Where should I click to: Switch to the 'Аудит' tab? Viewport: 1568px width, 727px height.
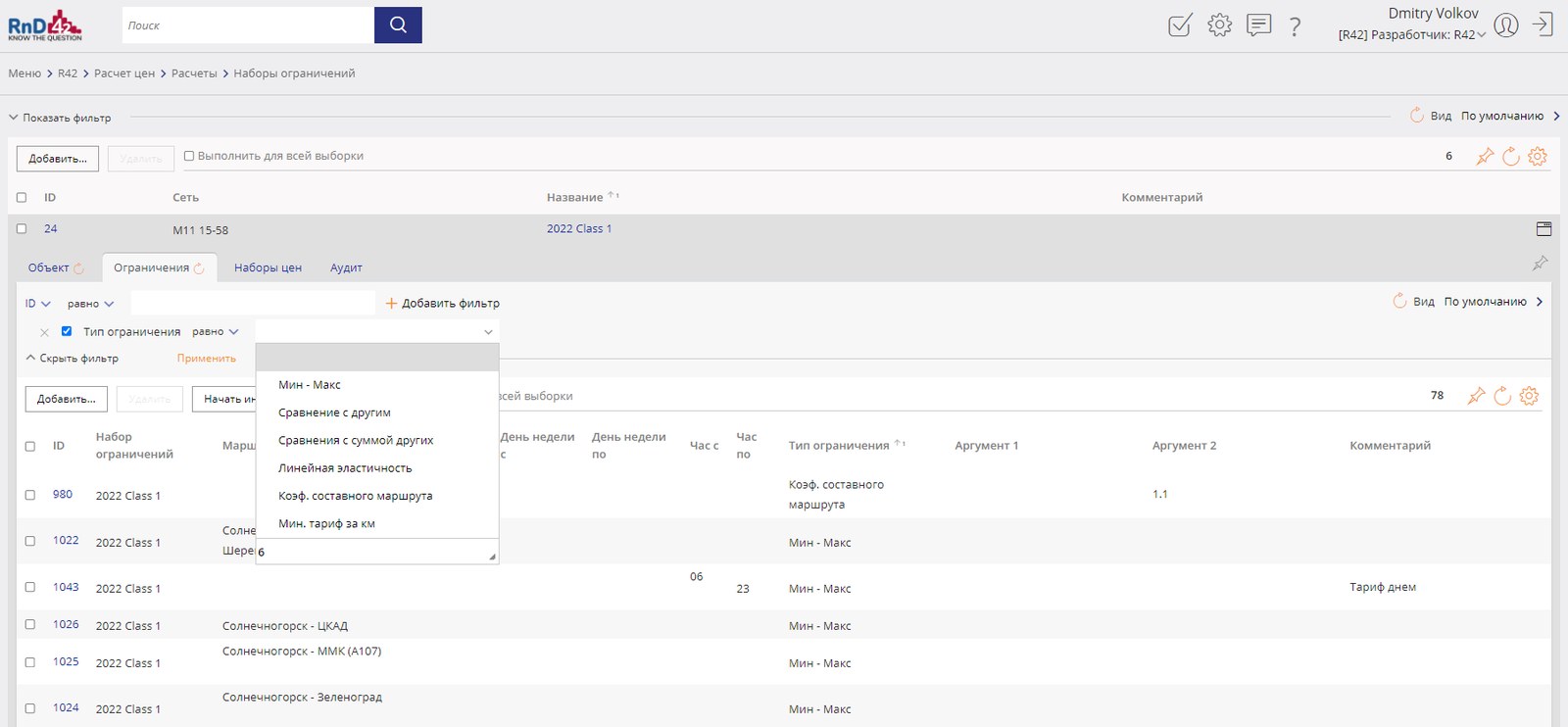click(346, 267)
